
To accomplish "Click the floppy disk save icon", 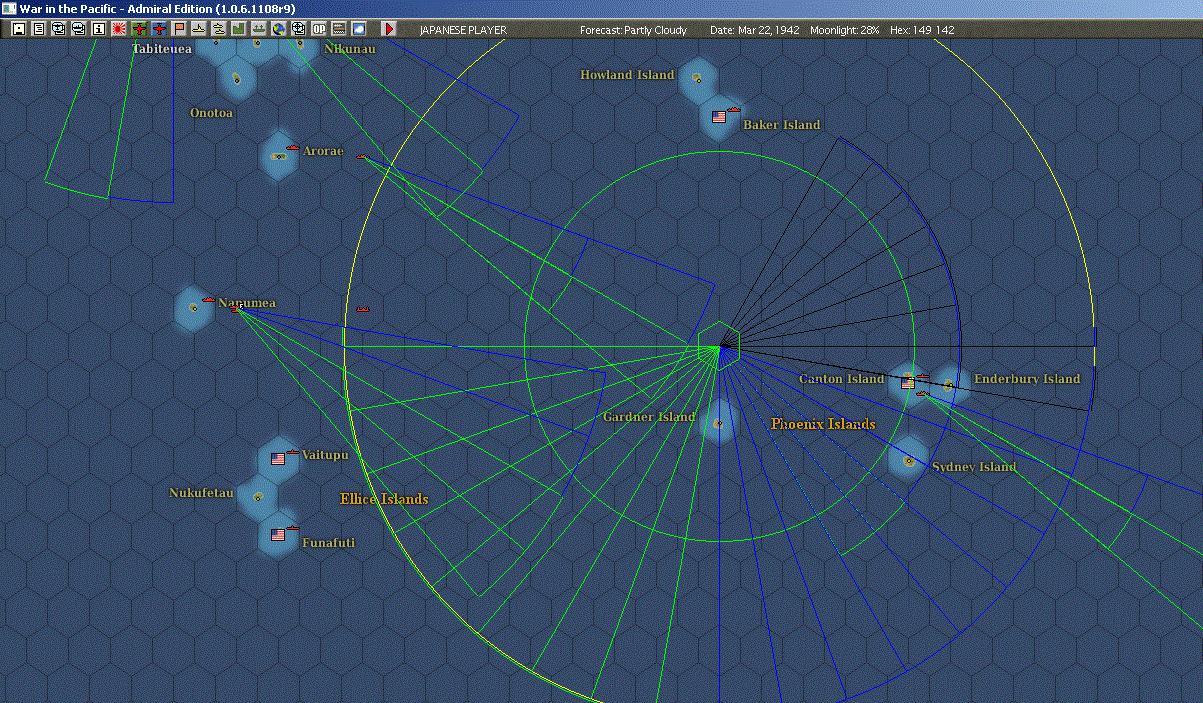I will [19, 29].
